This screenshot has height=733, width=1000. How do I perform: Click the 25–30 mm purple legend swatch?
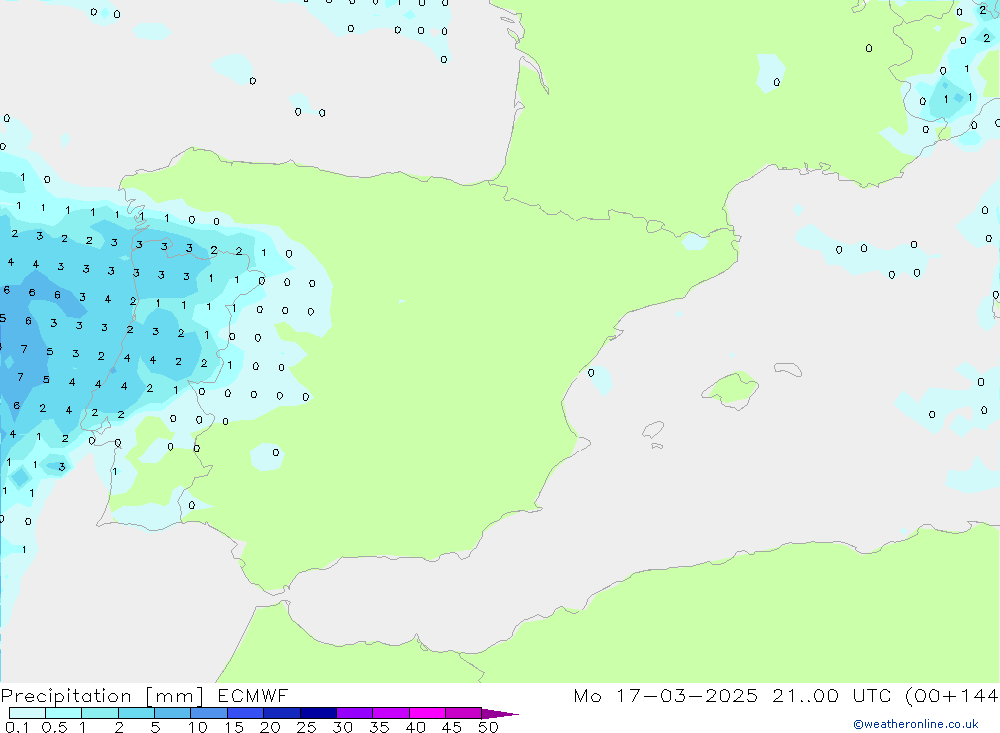coord(318,713)
